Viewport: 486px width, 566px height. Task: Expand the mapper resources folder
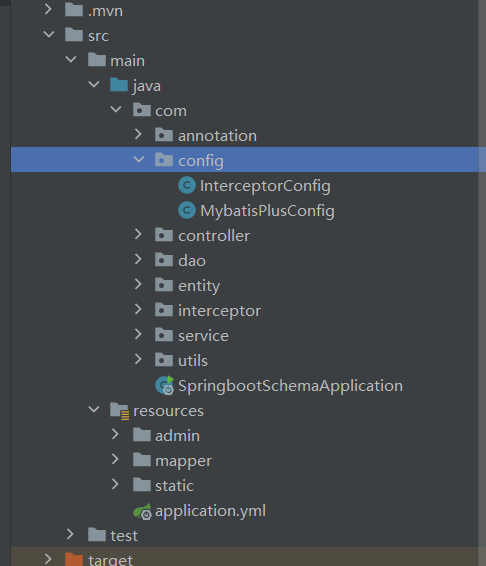coord(115,460)
